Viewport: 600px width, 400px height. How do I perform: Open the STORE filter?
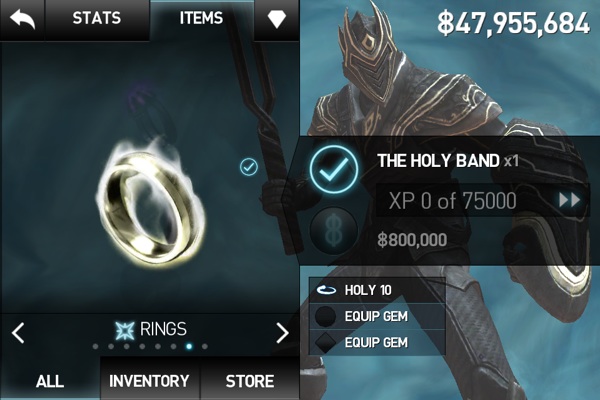249,380
